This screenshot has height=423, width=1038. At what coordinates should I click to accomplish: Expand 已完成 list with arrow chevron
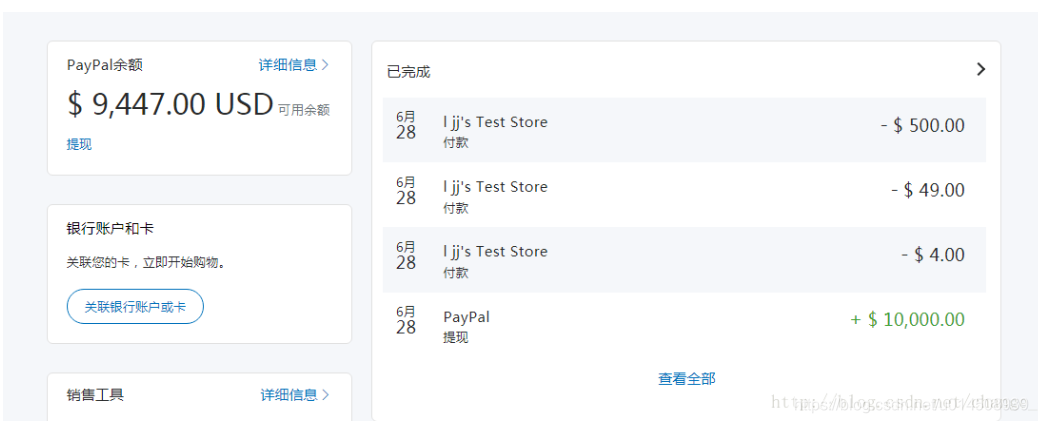pos(981,69)
